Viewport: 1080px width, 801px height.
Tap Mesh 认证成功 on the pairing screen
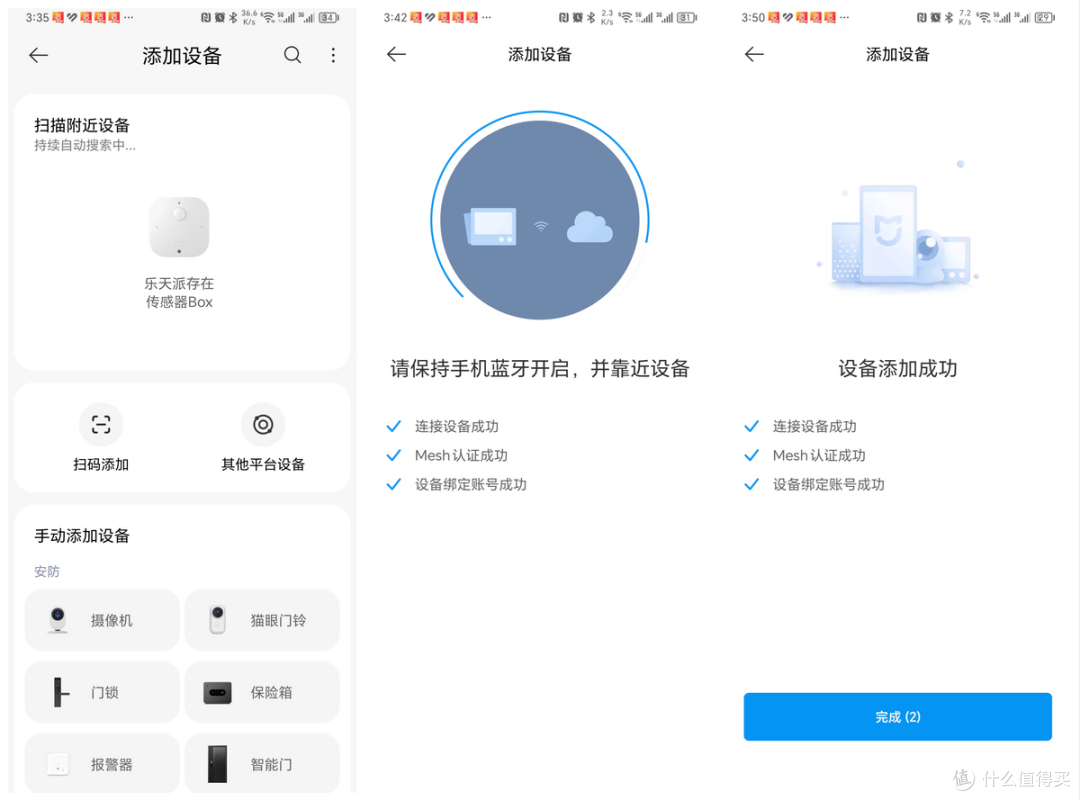(461, 455)
